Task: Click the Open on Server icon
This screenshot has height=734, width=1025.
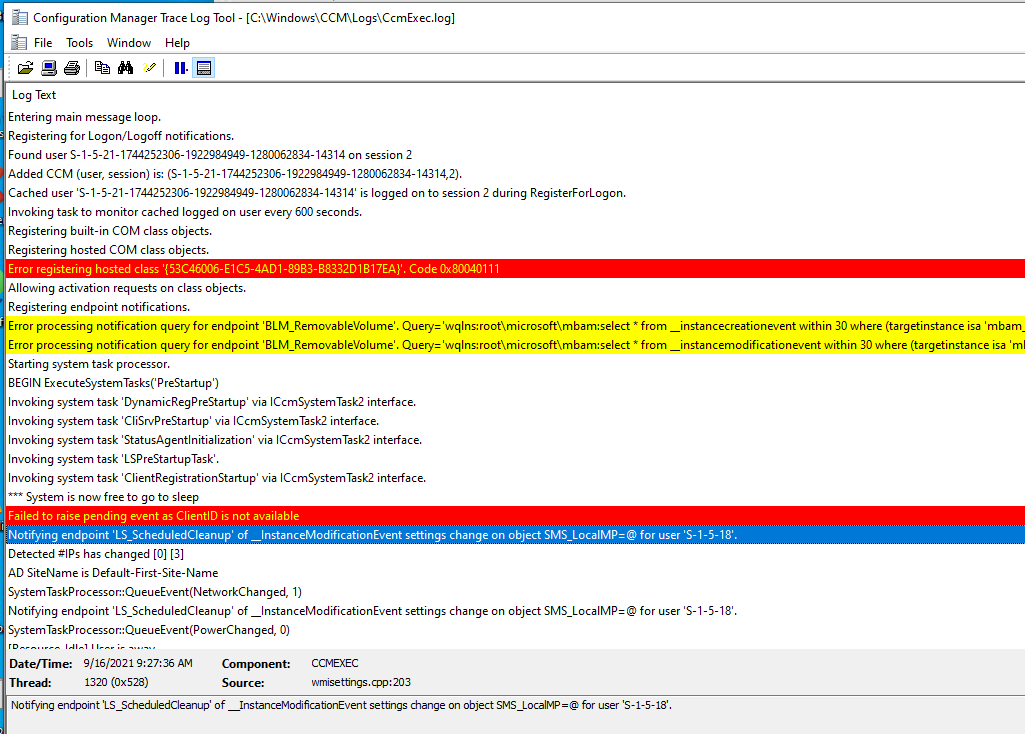Action: tap(49, 68)
